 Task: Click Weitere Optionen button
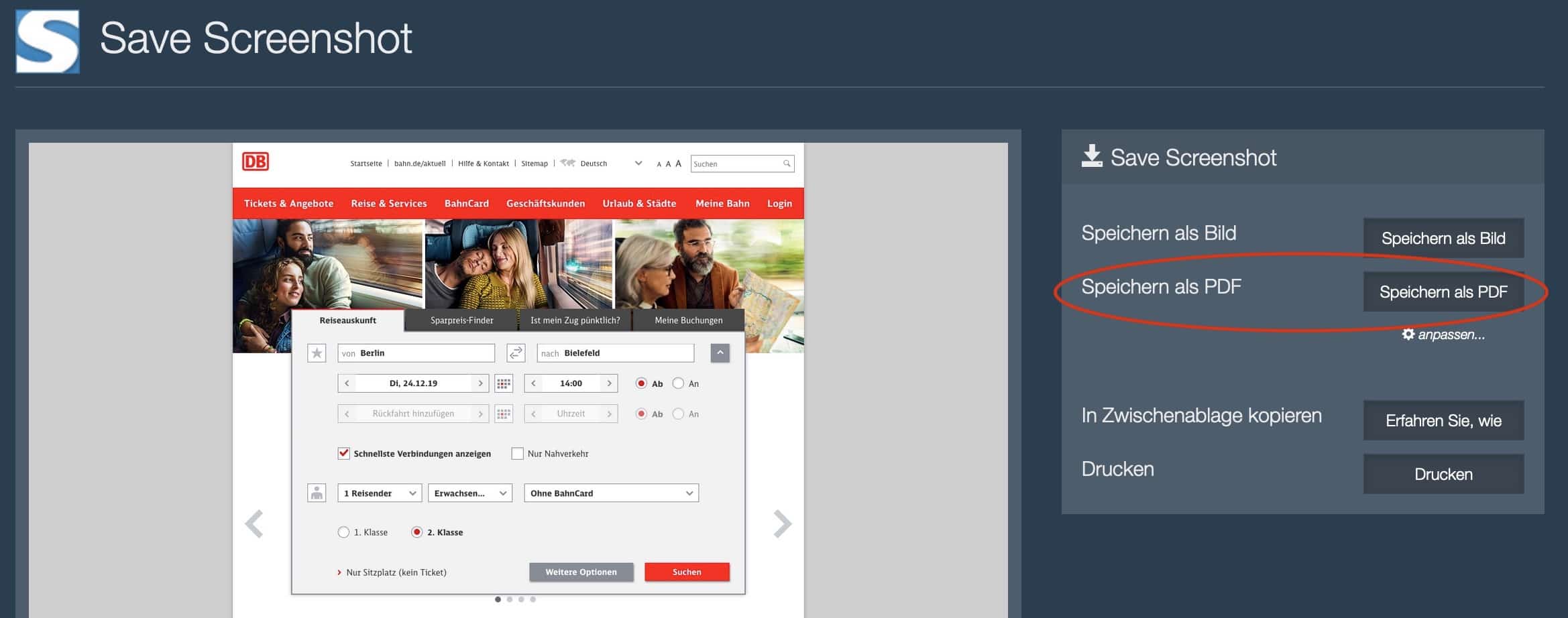[x=581, y=572]
